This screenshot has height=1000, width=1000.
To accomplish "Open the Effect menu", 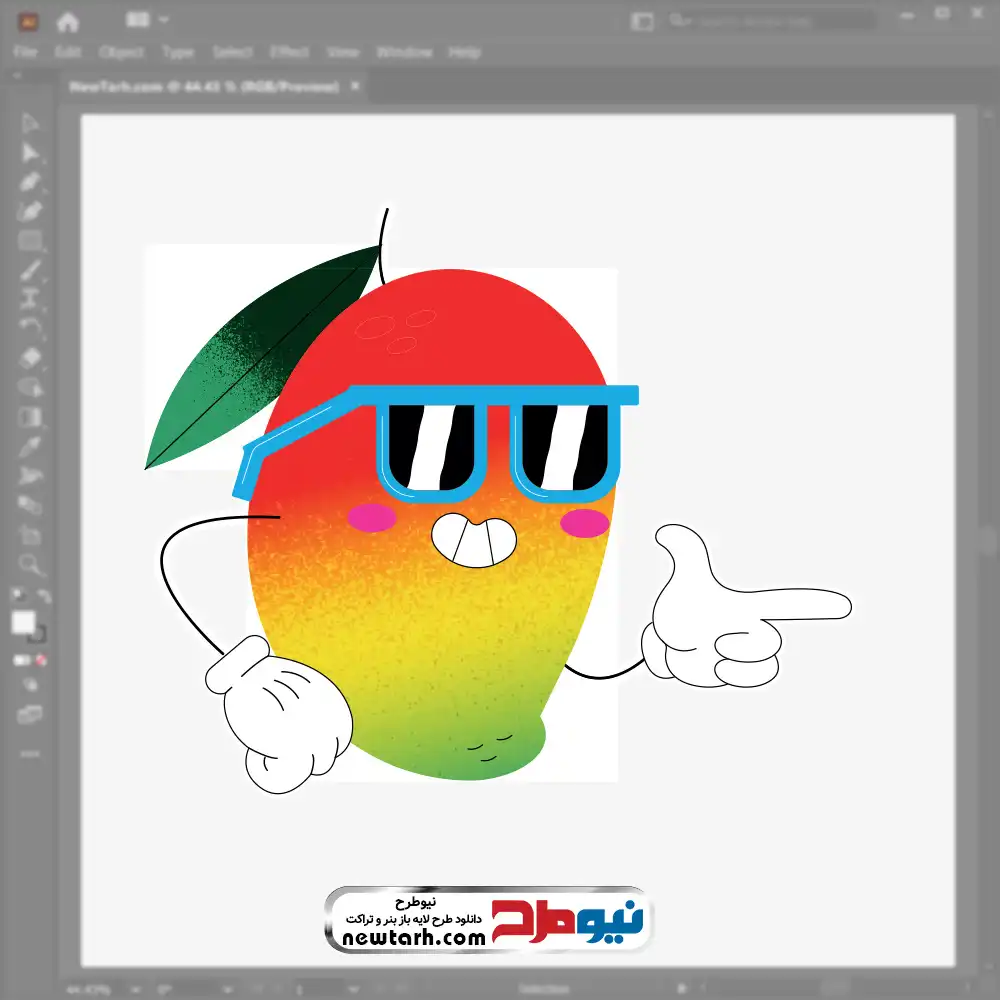I will click(289, 52).
